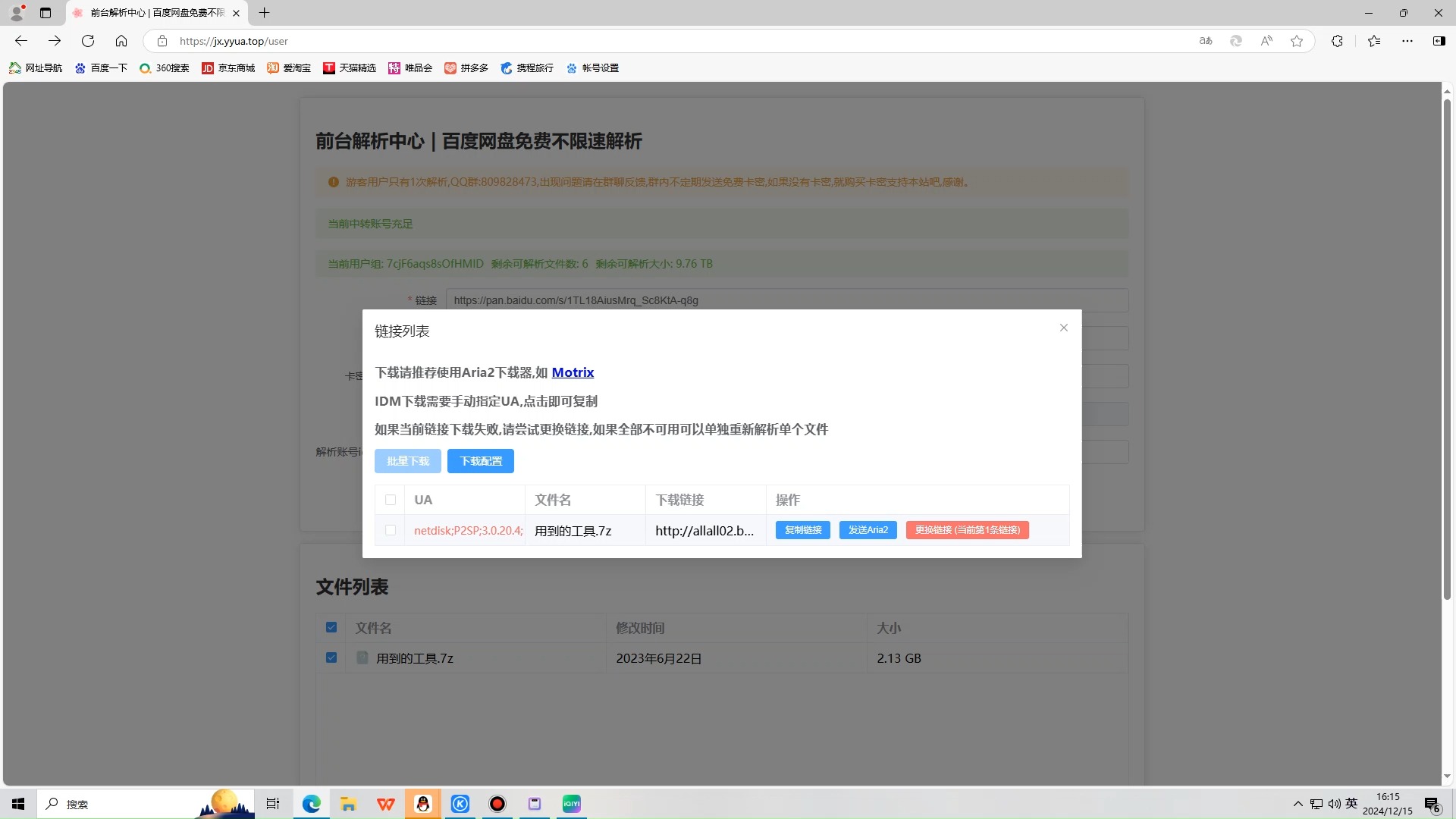Add this page to favorites (star)
Viewport: 1456px width, 819px height.
click(1297, 41)
